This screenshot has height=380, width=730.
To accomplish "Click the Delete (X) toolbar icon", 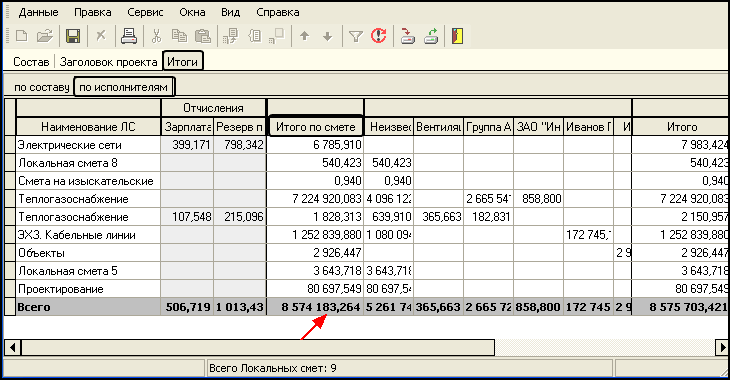I will coord(101,36).
